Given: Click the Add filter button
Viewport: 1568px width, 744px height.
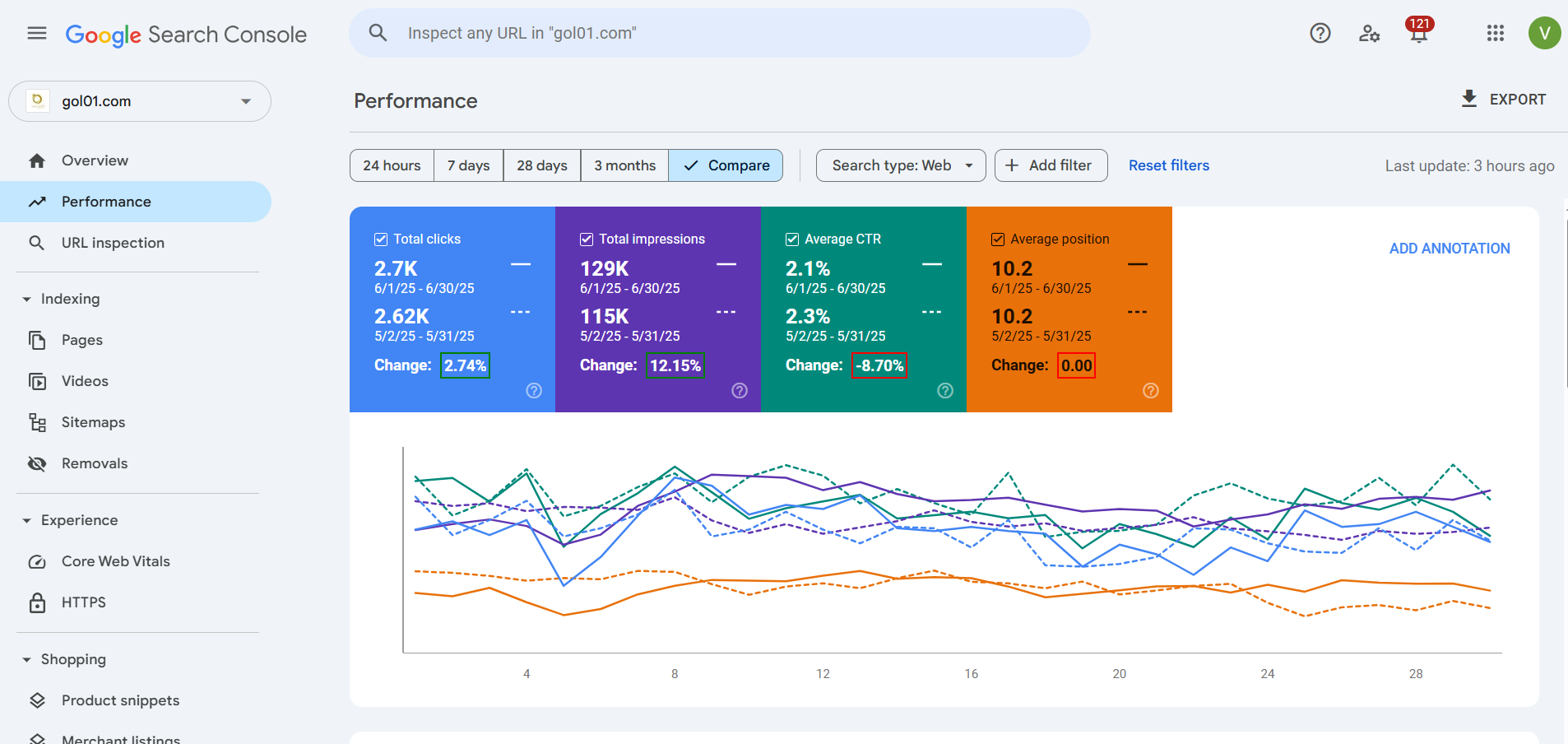Looking at the screenshot, I should click(x=1051, y=165).
